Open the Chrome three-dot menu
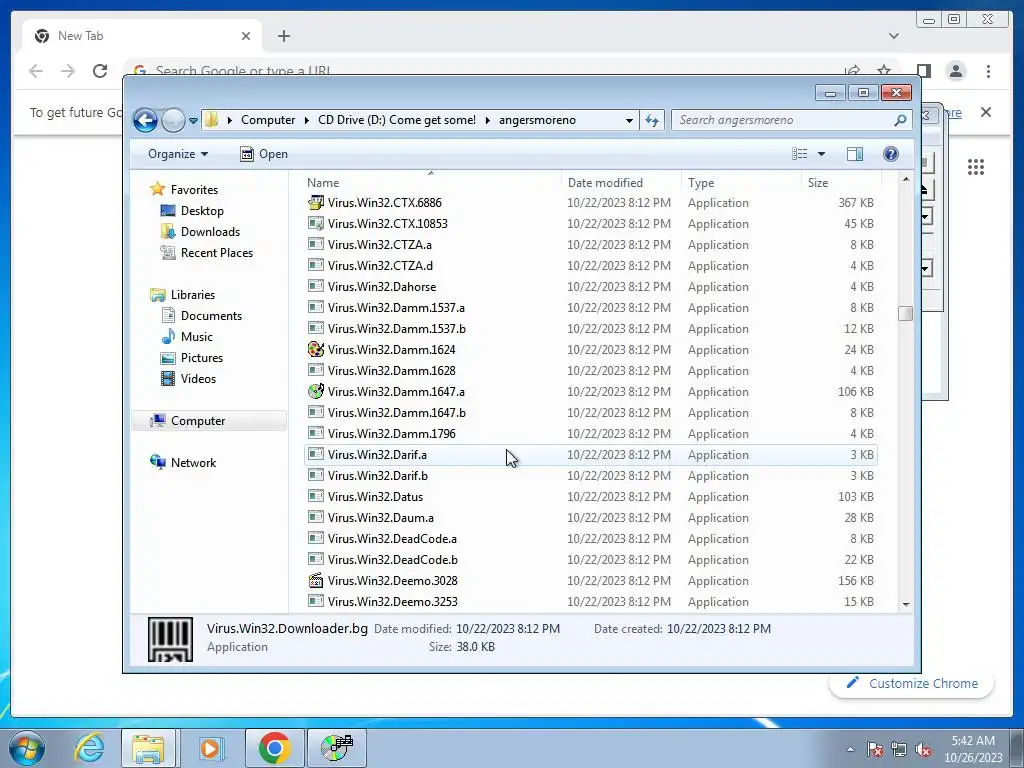Viewport: 1024px width, 768px height. pos(988,71)
